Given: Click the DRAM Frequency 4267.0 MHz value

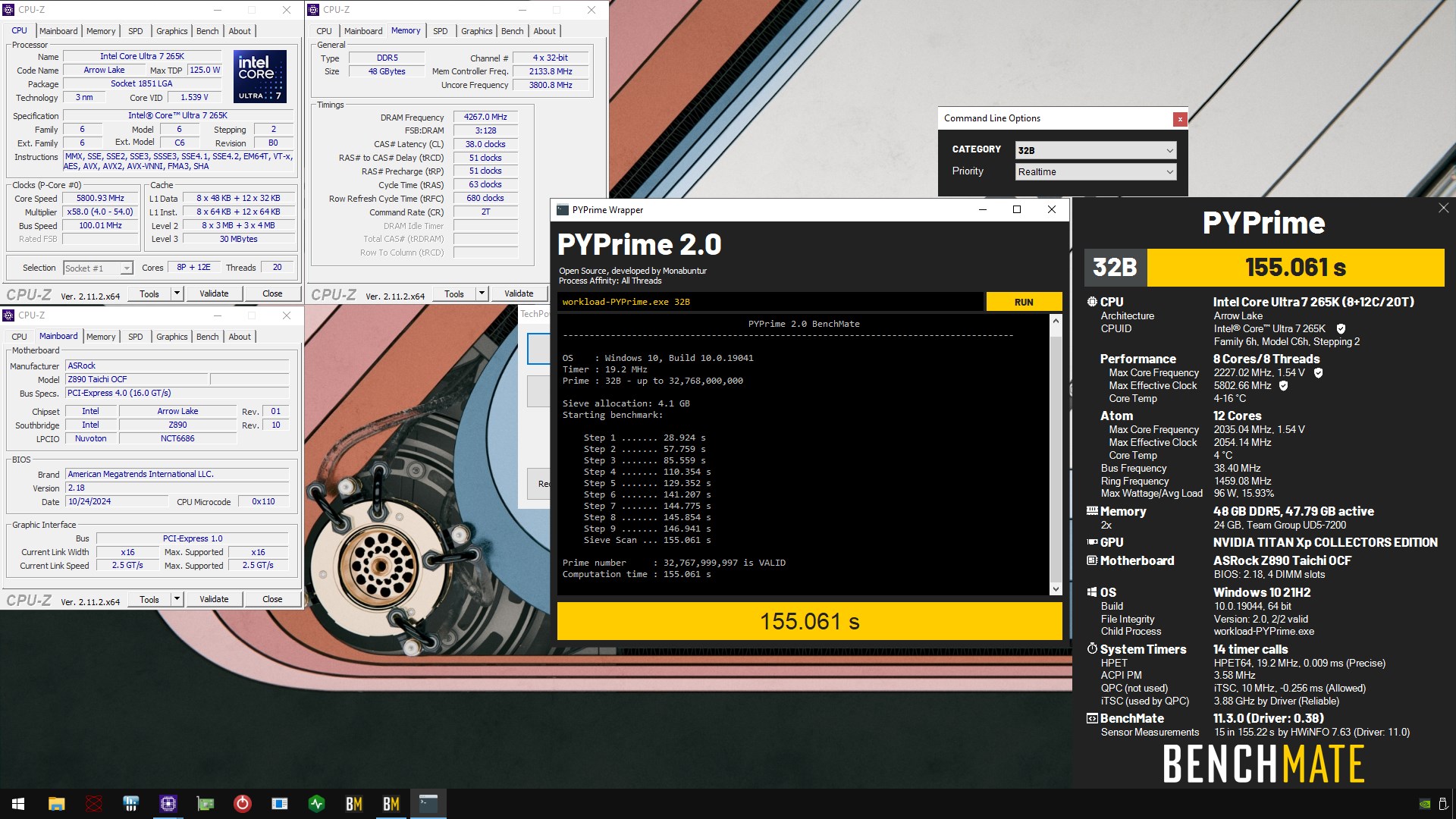Looking at the screenshot, I should click(485, 118).
